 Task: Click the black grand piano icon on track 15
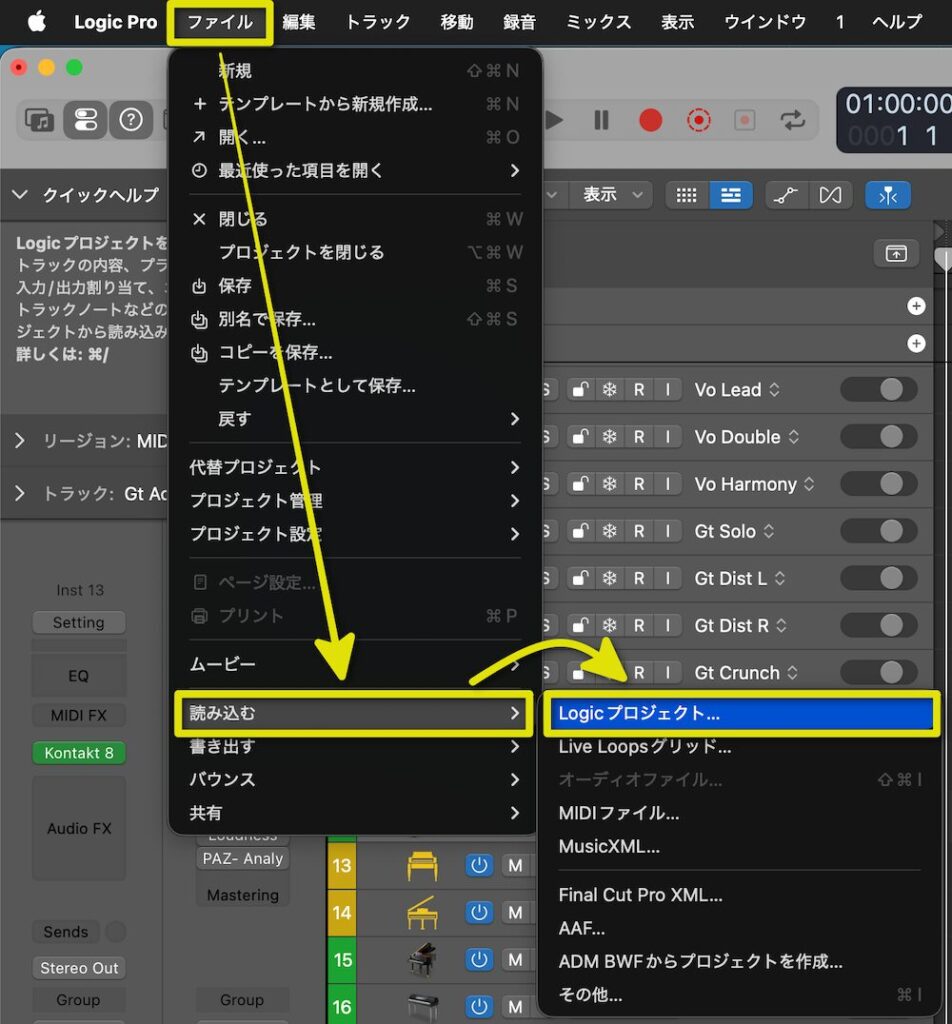tap(422, 959)
